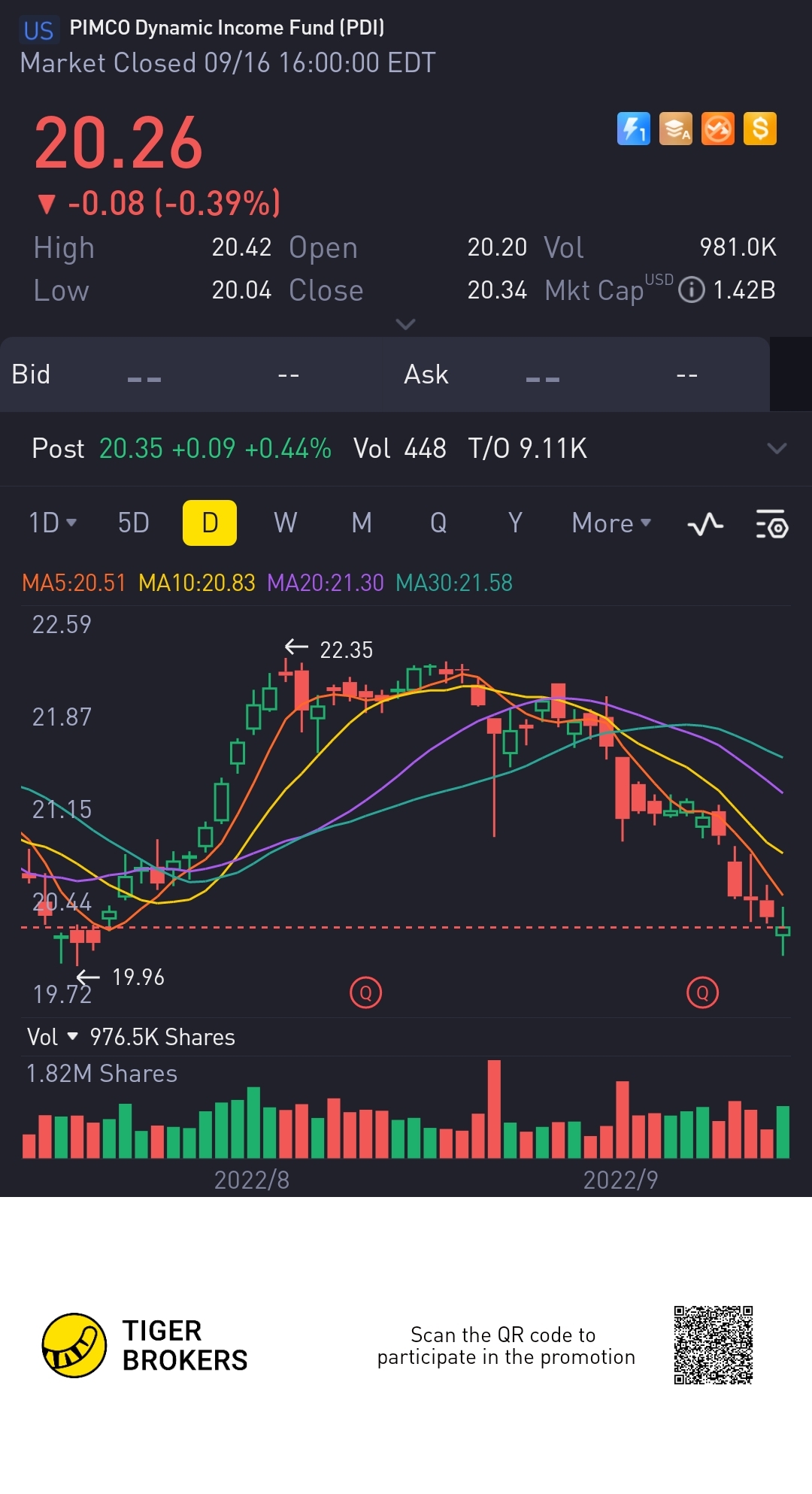812x1494 pixels.
Task: Tap the blue lightning bolt badge icon
Action: pos(633,129)
